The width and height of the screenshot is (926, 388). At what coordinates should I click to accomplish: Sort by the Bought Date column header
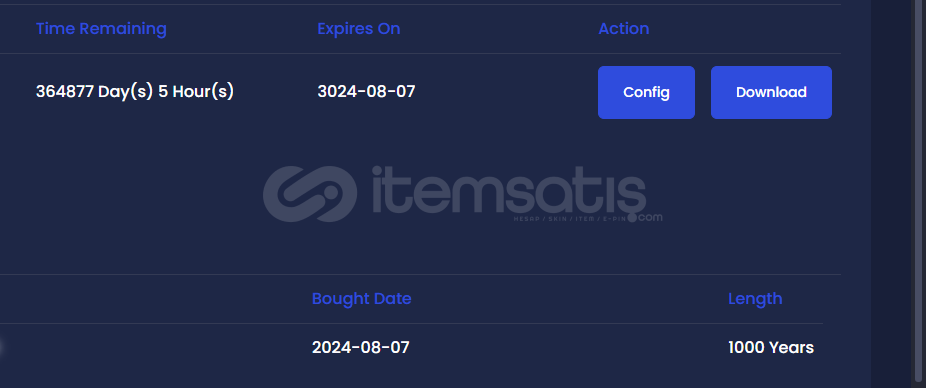361,298
